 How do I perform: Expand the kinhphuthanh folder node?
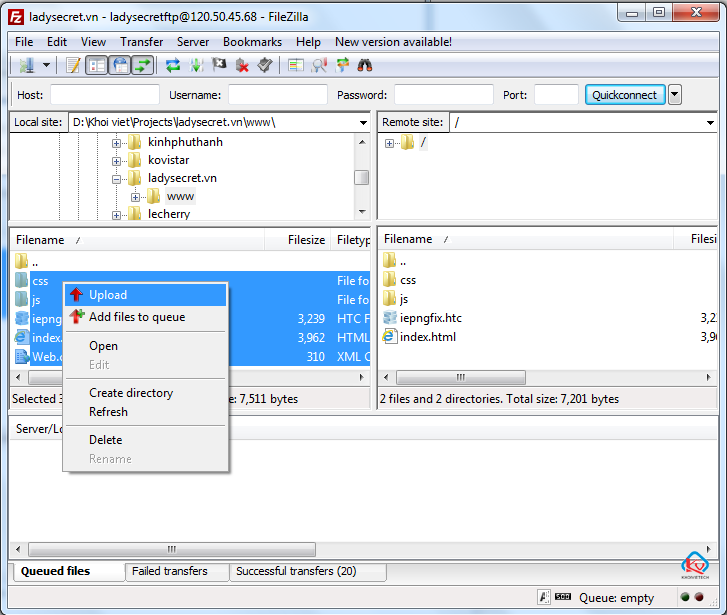[116, 143]
